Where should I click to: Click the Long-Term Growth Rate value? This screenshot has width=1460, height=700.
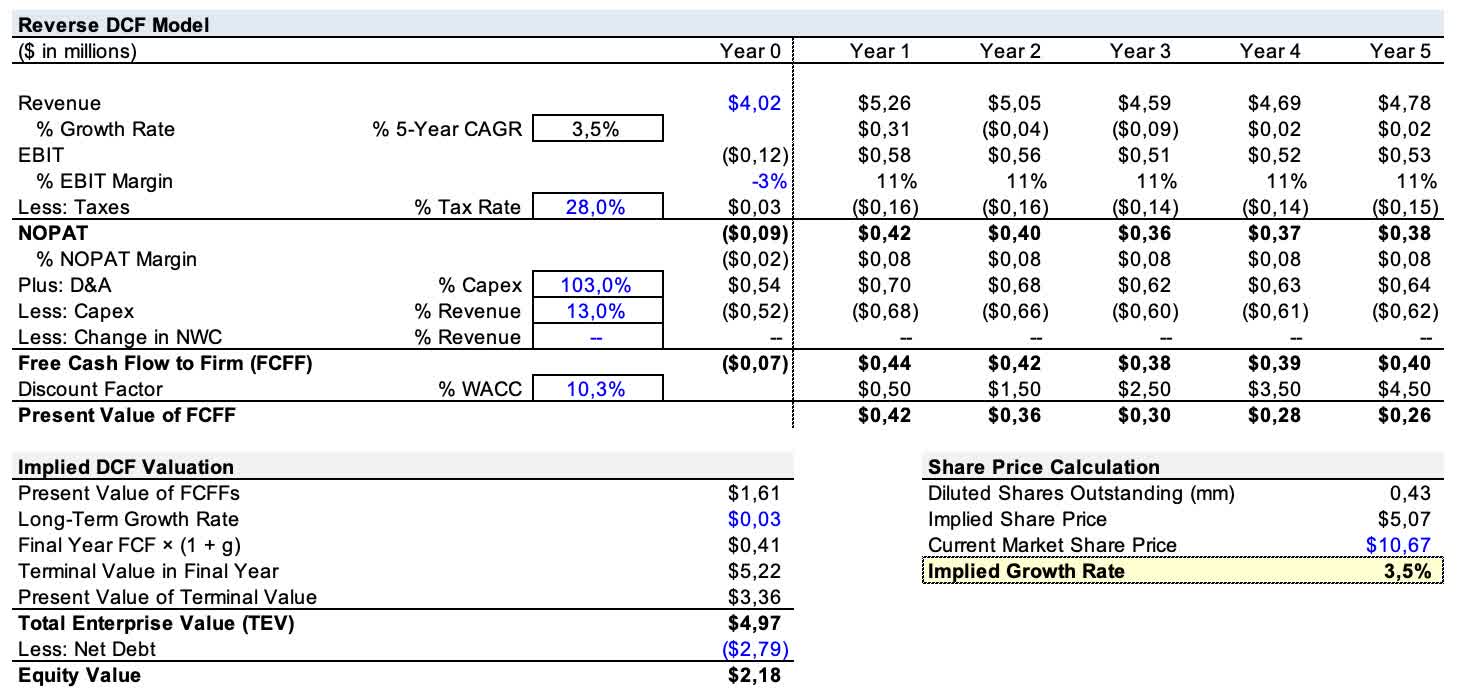tap(755, 519)
